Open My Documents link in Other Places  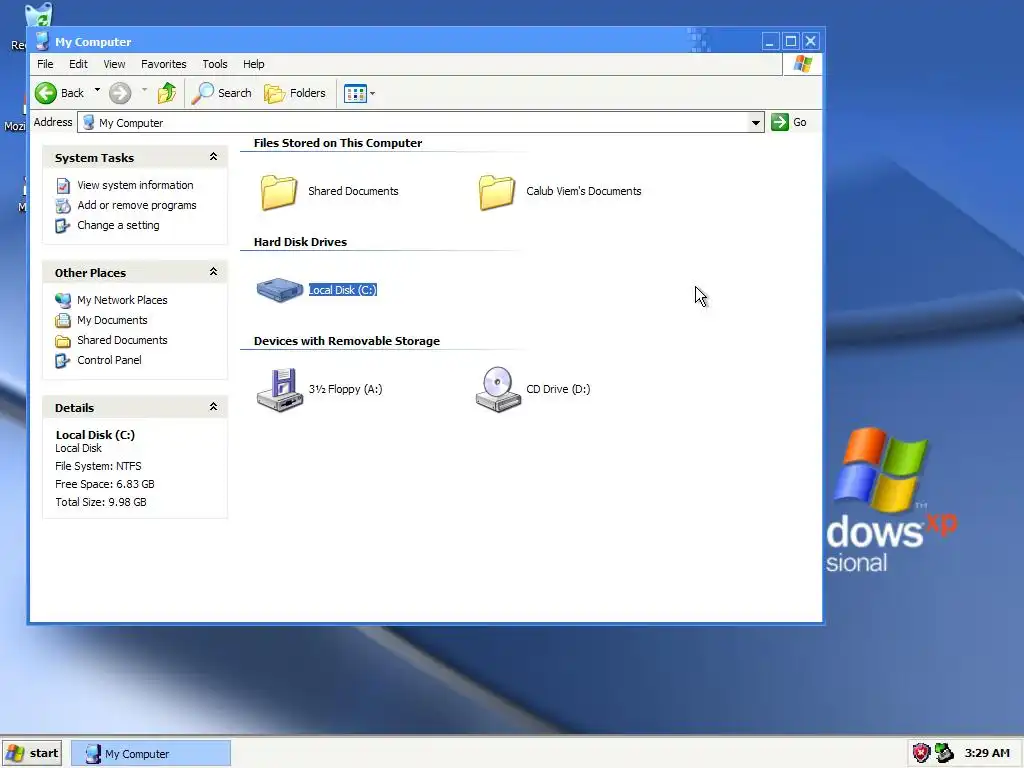click(112, 320)
